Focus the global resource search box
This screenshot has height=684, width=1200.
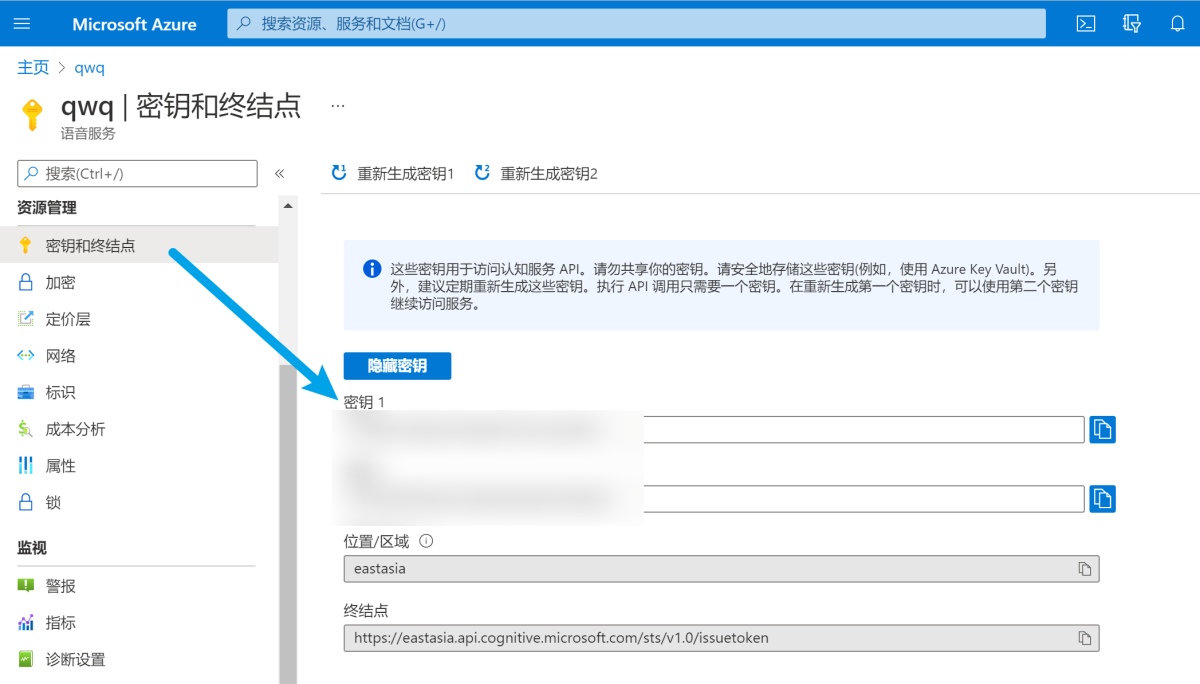pos(636,24)
